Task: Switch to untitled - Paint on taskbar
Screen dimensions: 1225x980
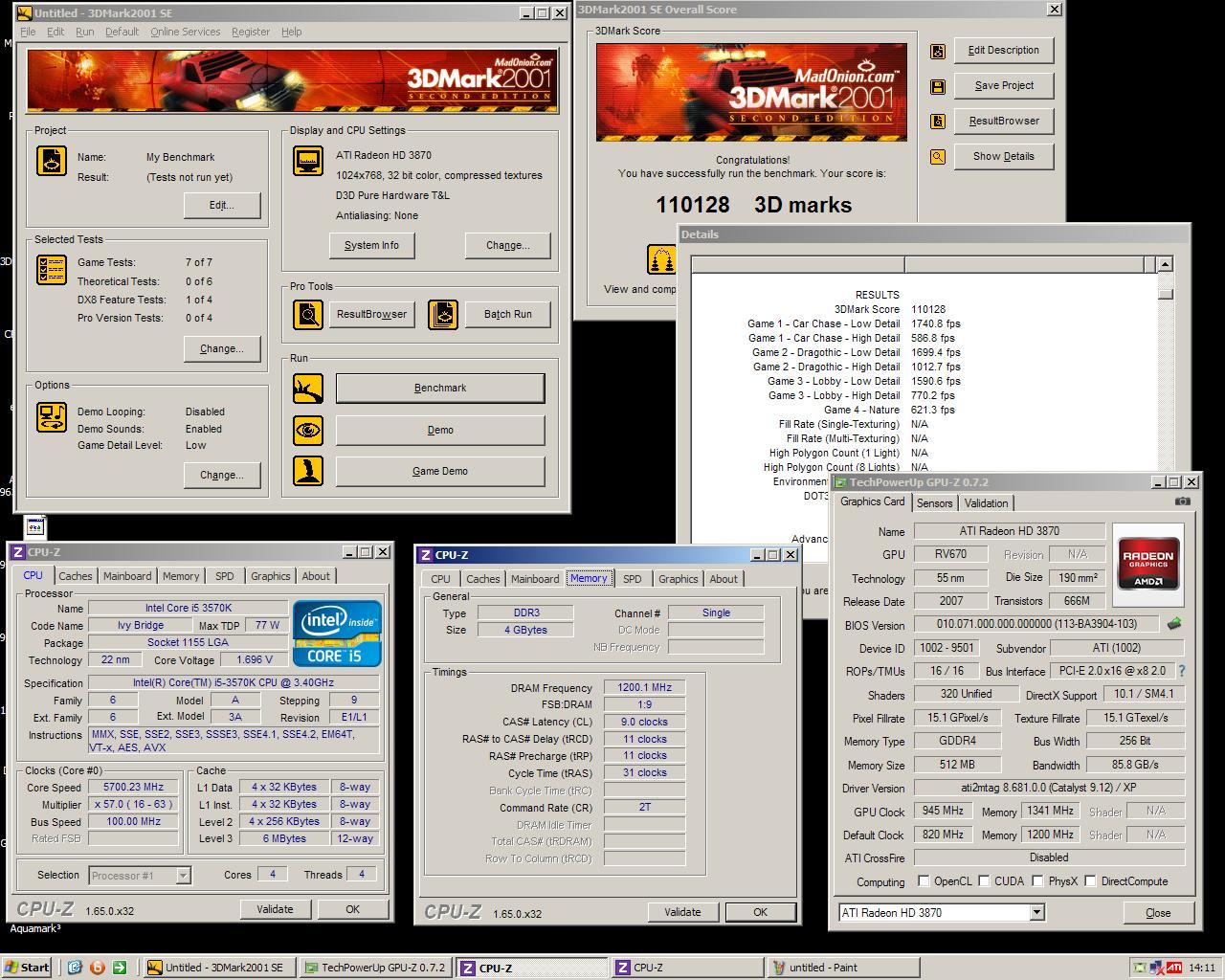Action: pos(844,968)
